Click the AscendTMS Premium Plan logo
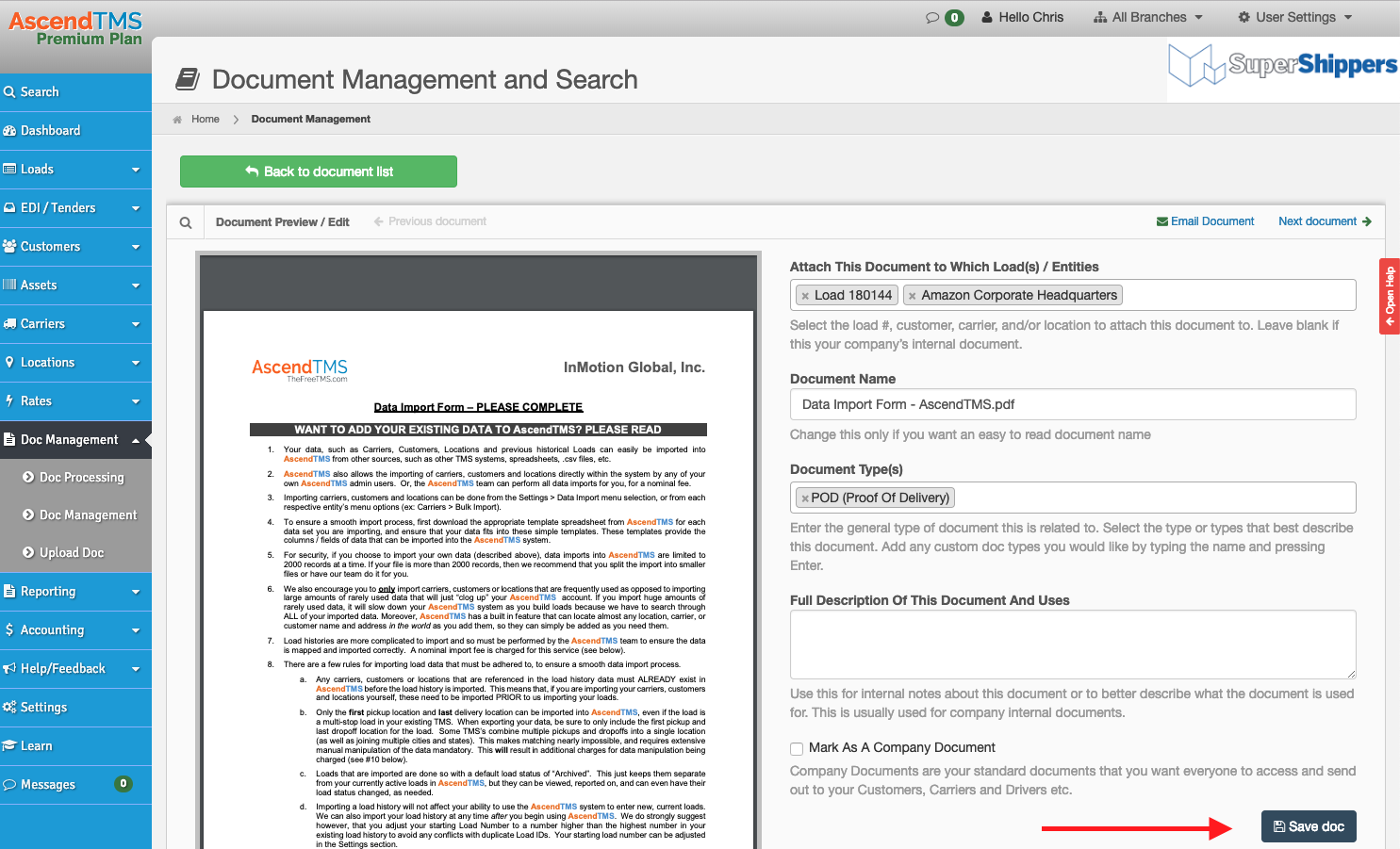Image resolution: width=1400 pixels, height=849 pixels. point(75,27)
